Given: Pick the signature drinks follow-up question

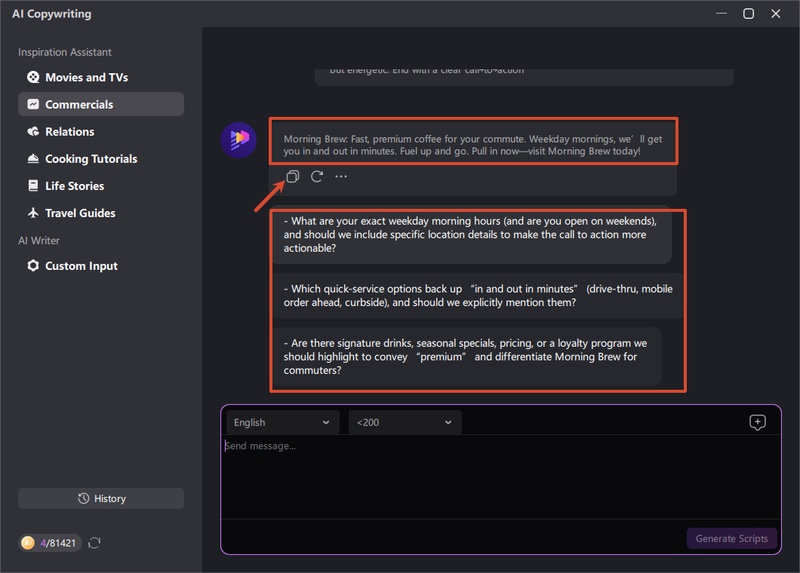Looking at the screenshot, I should (x=466, y=357).
